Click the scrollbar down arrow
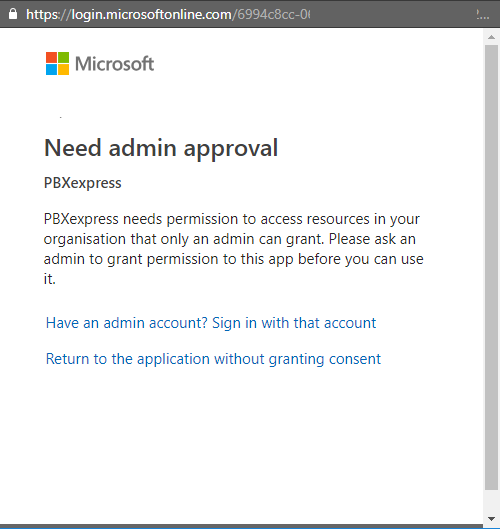The height and width of the screenshot is (529, 500). 491,519
